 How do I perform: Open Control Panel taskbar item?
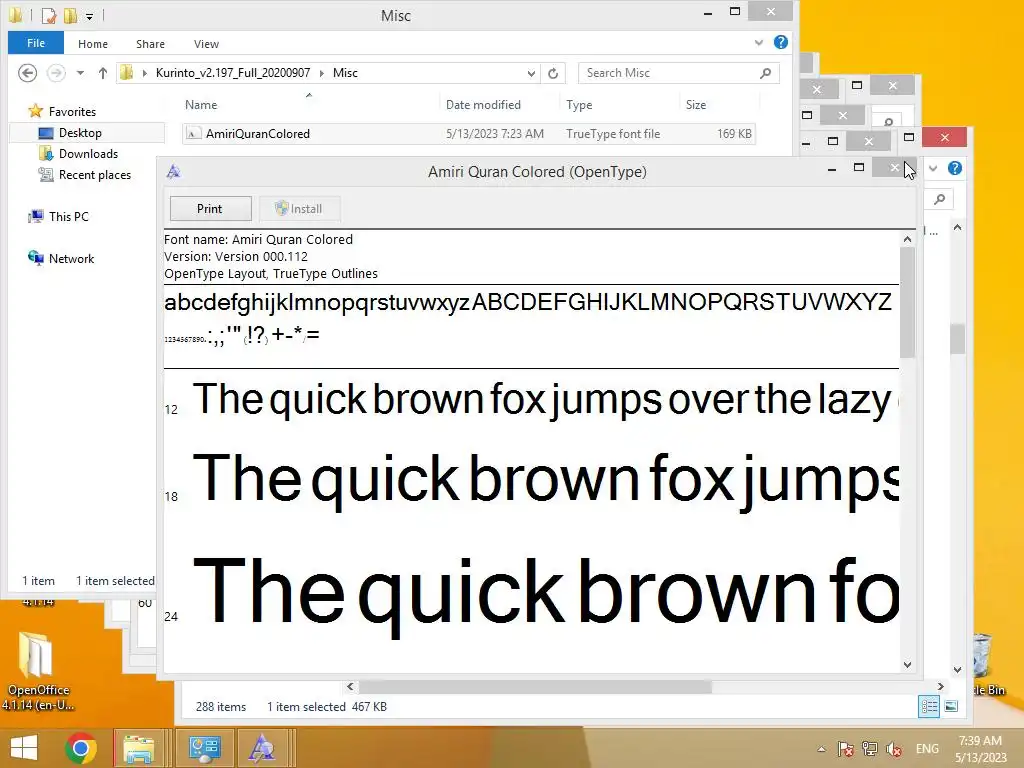204,748
